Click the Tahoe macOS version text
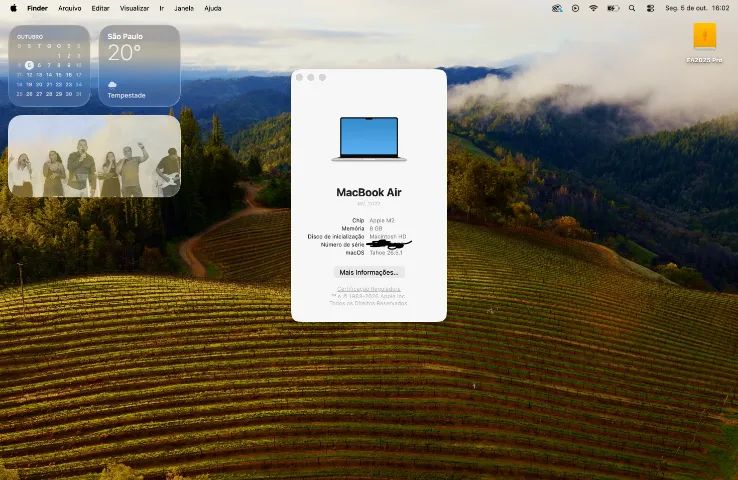This screenshot has height=480, width=738. pos(386,253)
